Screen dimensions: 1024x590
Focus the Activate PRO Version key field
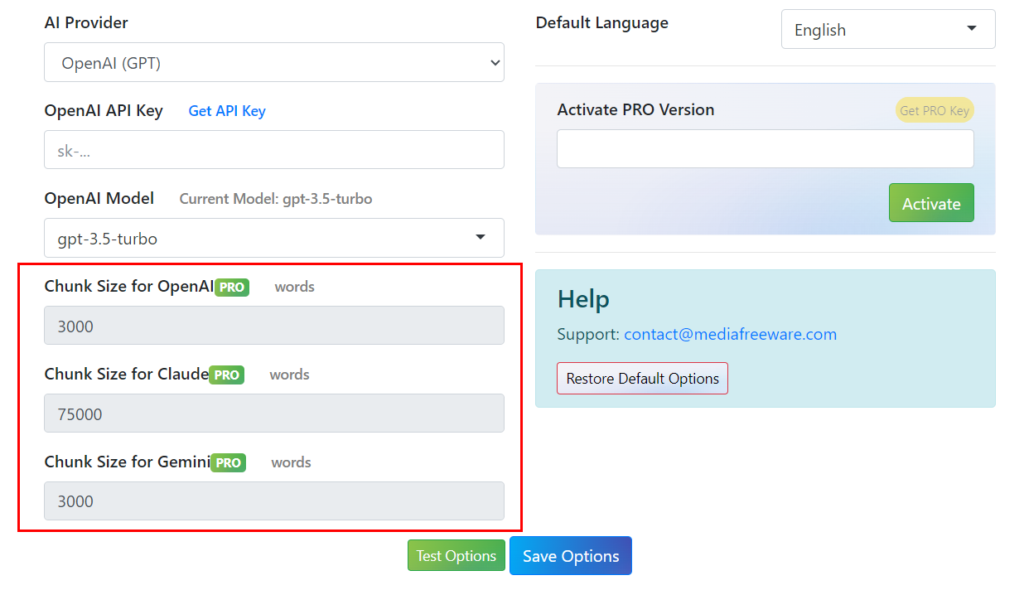[x=765, y=148]
